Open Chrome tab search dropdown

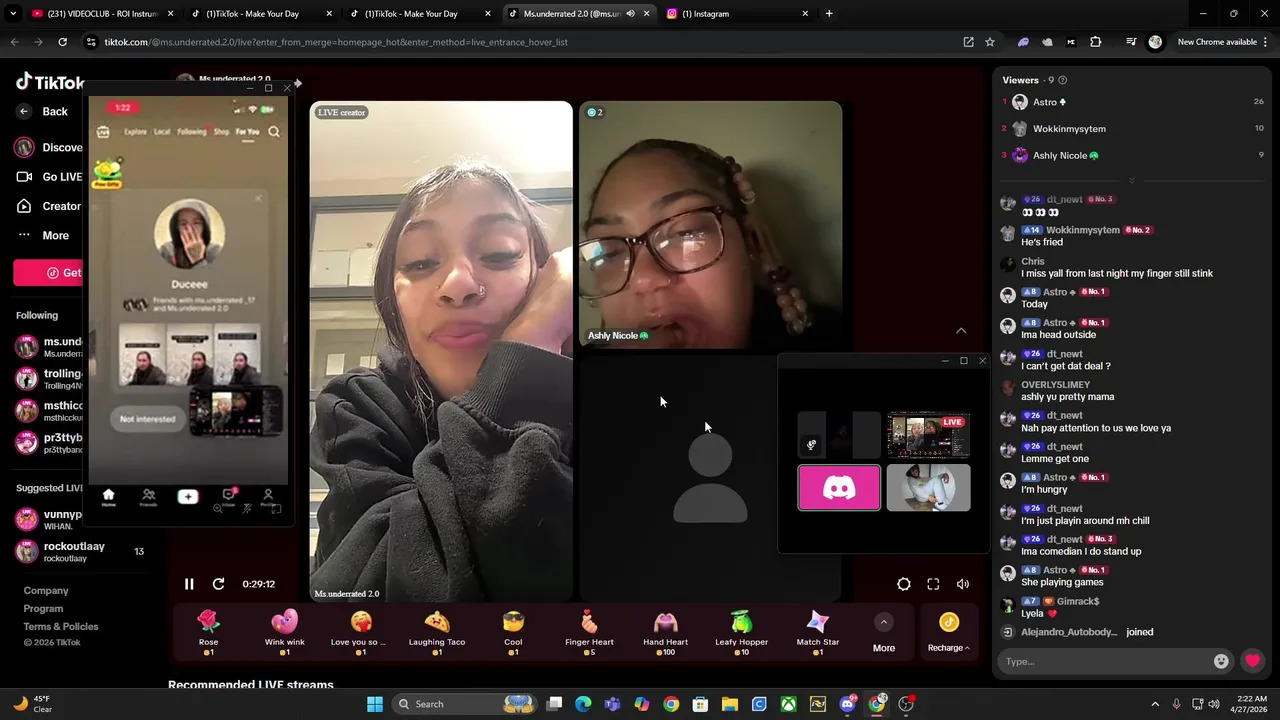coord(13,14)
